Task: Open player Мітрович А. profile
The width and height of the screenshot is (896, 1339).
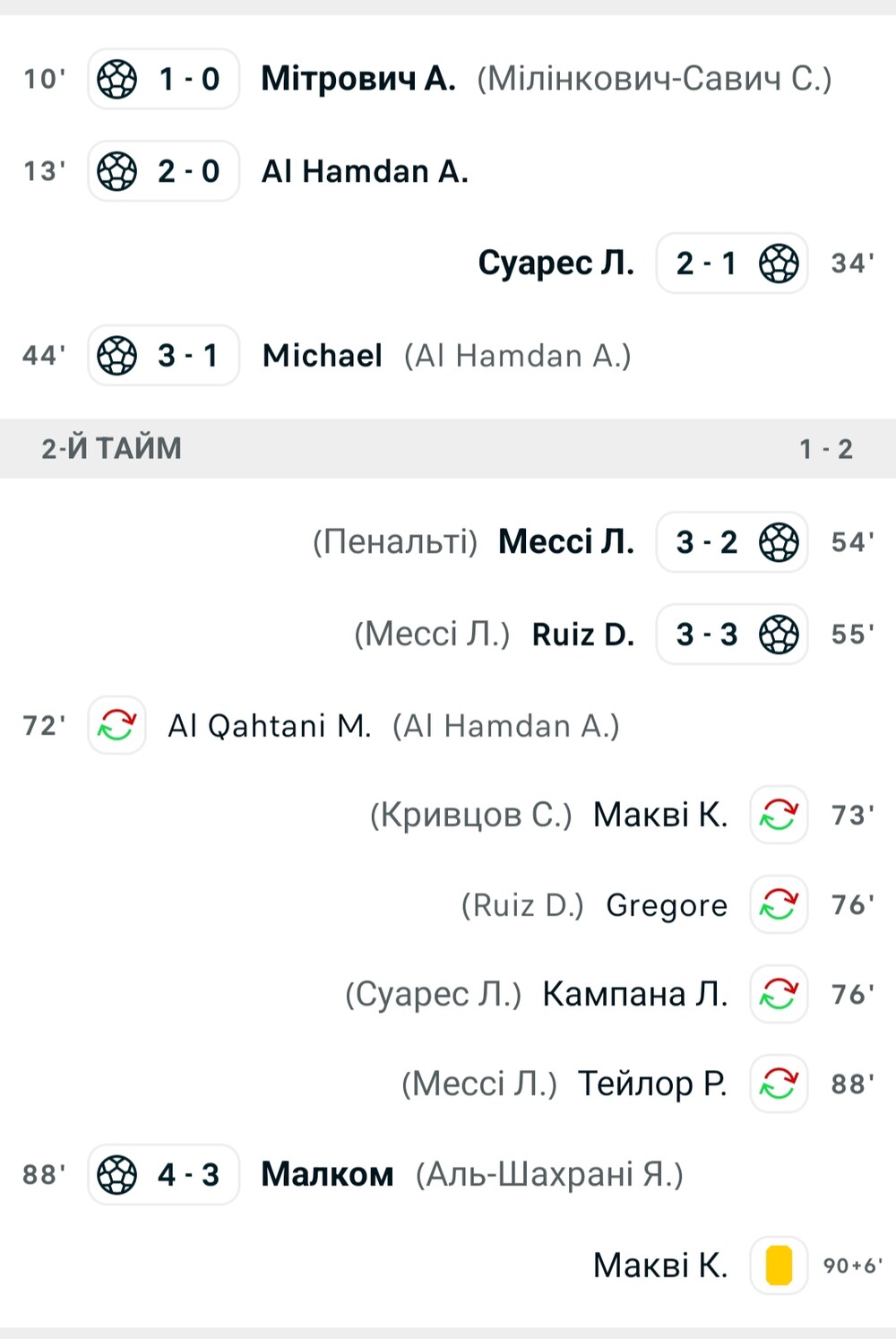Action: pos(358,79)
